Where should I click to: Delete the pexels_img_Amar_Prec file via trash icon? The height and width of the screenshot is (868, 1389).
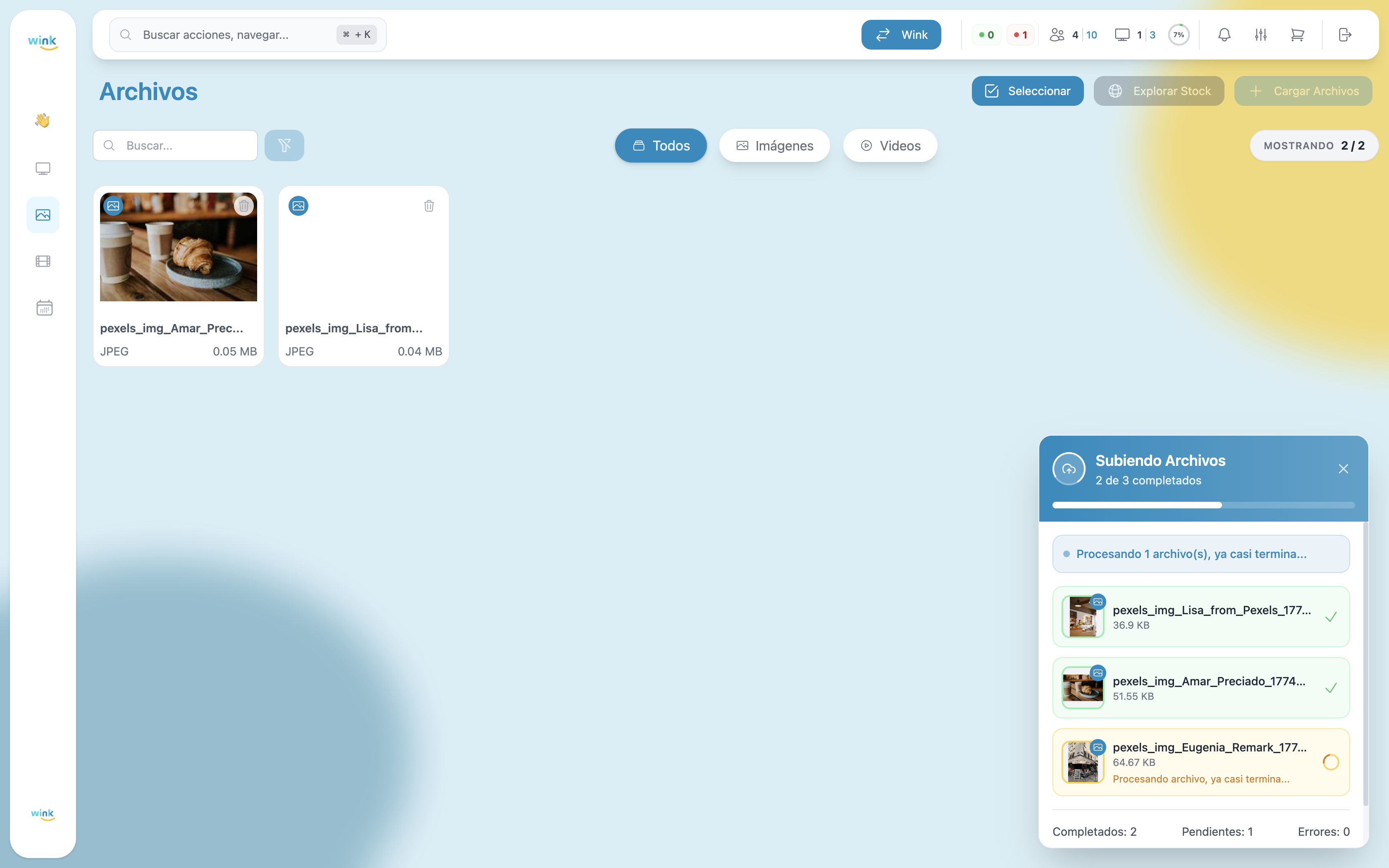244,205
